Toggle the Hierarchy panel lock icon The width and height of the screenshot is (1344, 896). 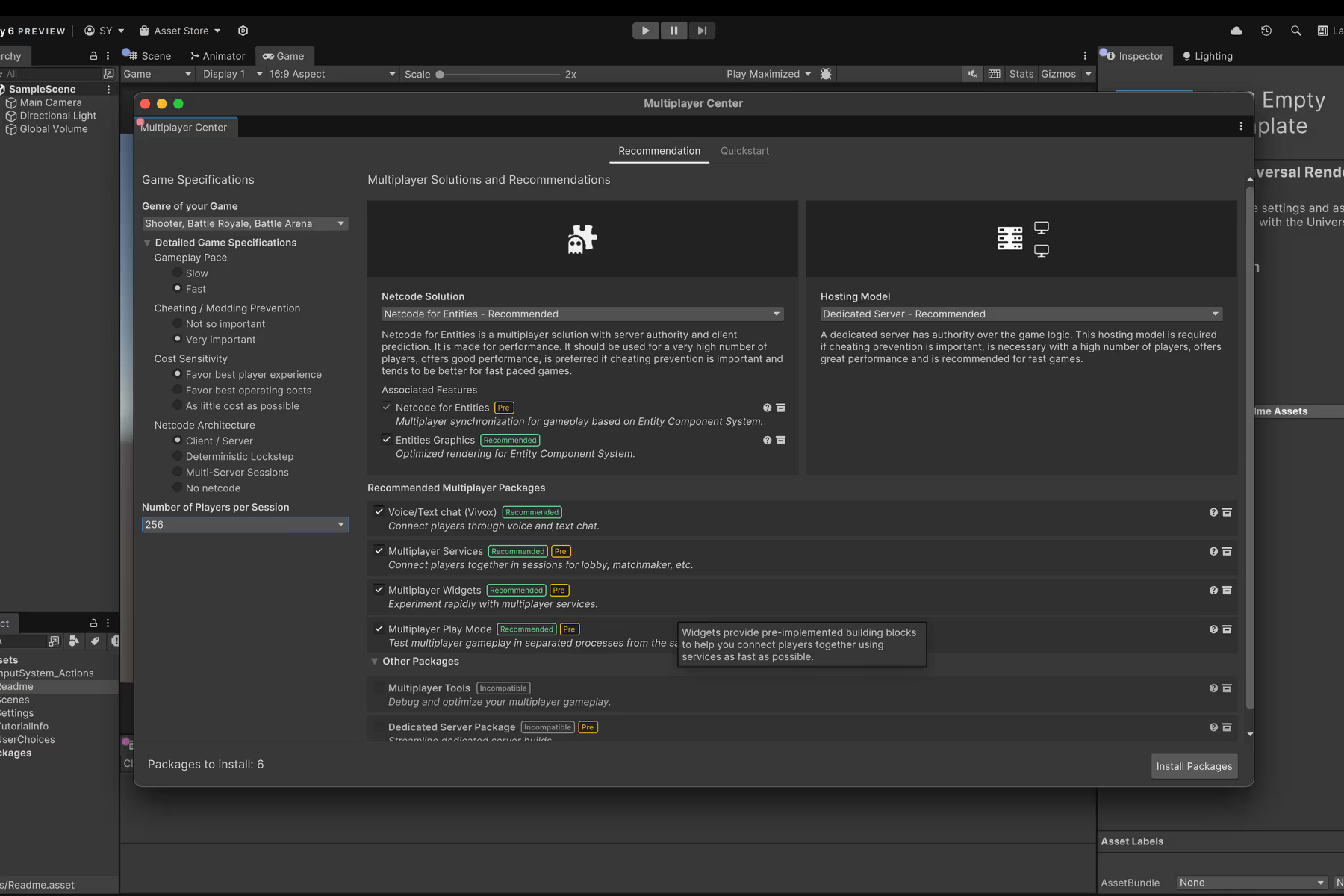click(x=93, y=56)
